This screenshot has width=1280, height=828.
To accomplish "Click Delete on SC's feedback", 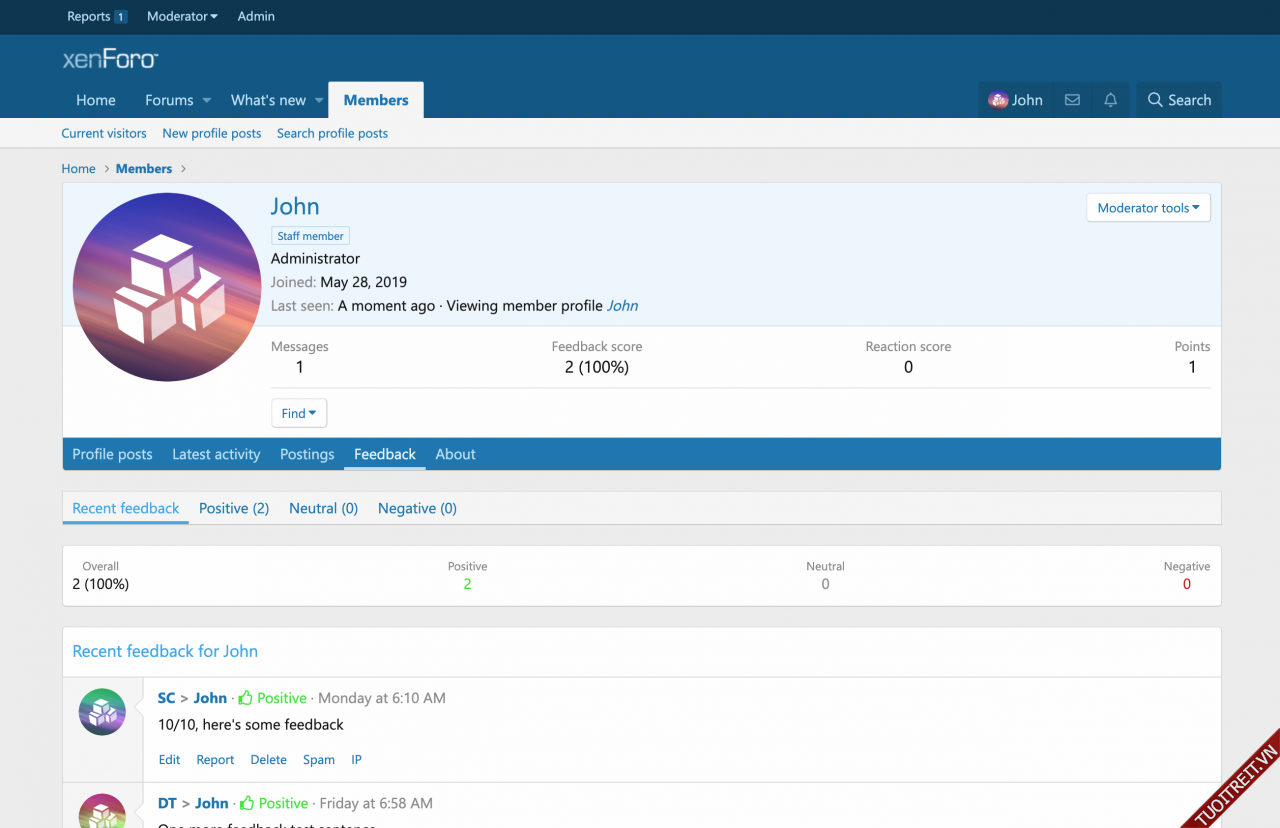I will click(268, 760).
